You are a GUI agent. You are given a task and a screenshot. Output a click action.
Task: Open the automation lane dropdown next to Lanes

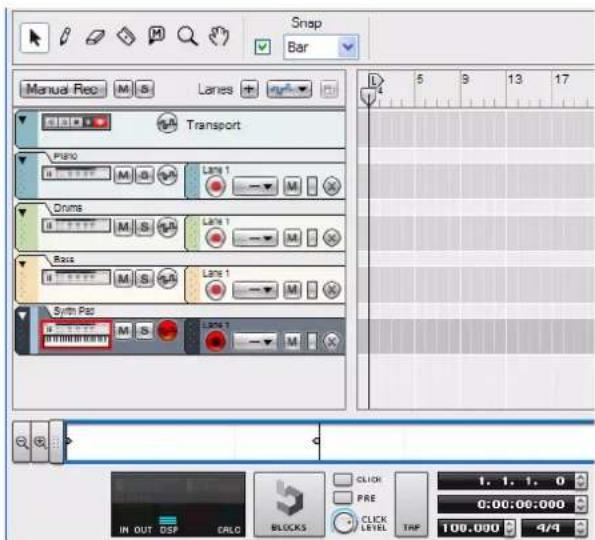pyautogui.click(x=289, y=90)
